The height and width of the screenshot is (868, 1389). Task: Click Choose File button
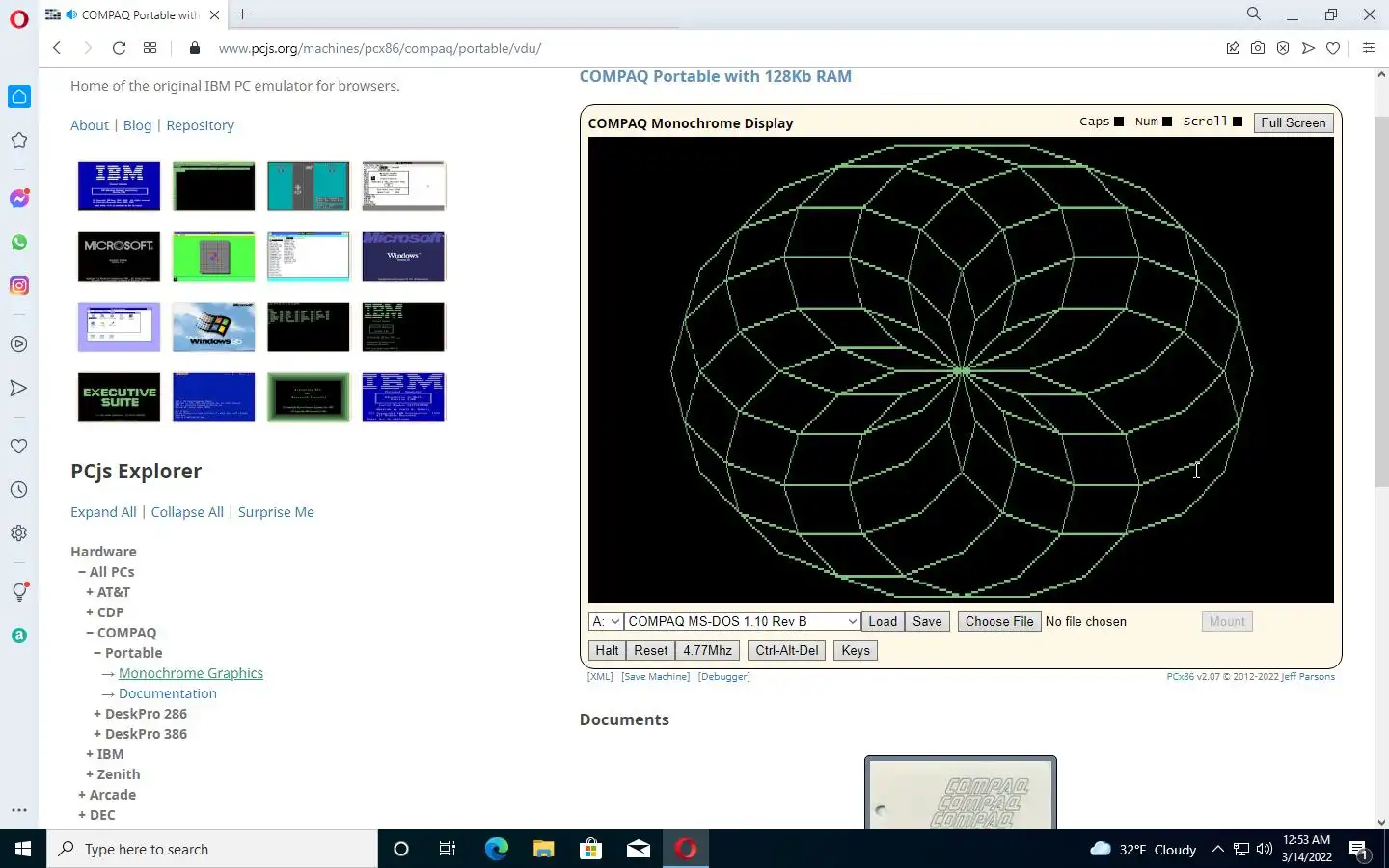click(999, 621)
